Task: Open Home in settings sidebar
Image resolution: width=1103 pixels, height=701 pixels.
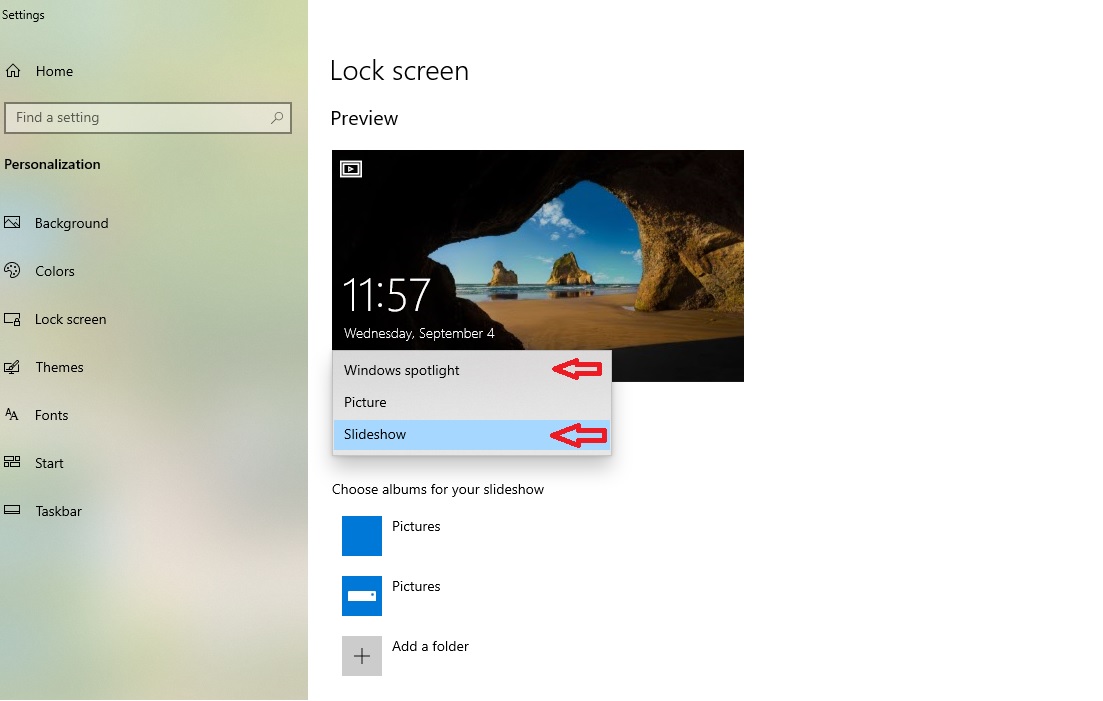Action: [54, 71]
